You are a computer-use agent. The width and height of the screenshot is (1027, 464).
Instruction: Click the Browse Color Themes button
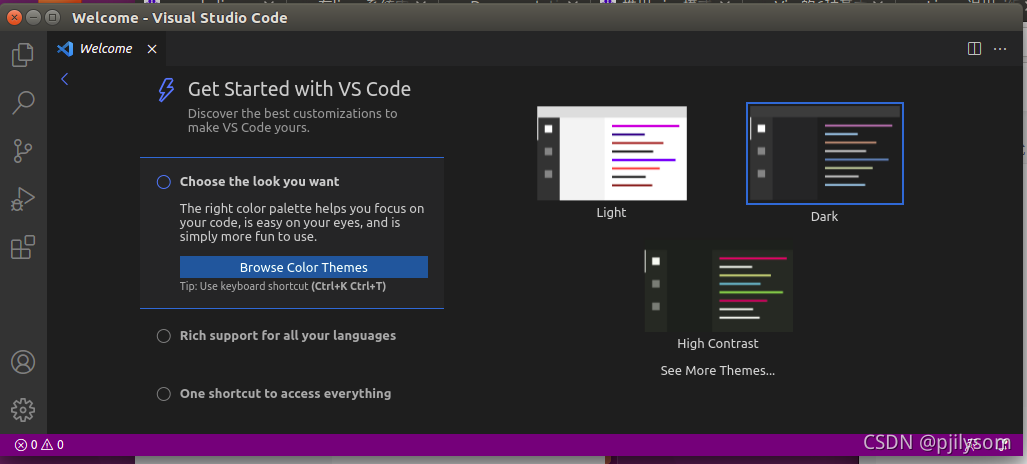click(304, 267)
